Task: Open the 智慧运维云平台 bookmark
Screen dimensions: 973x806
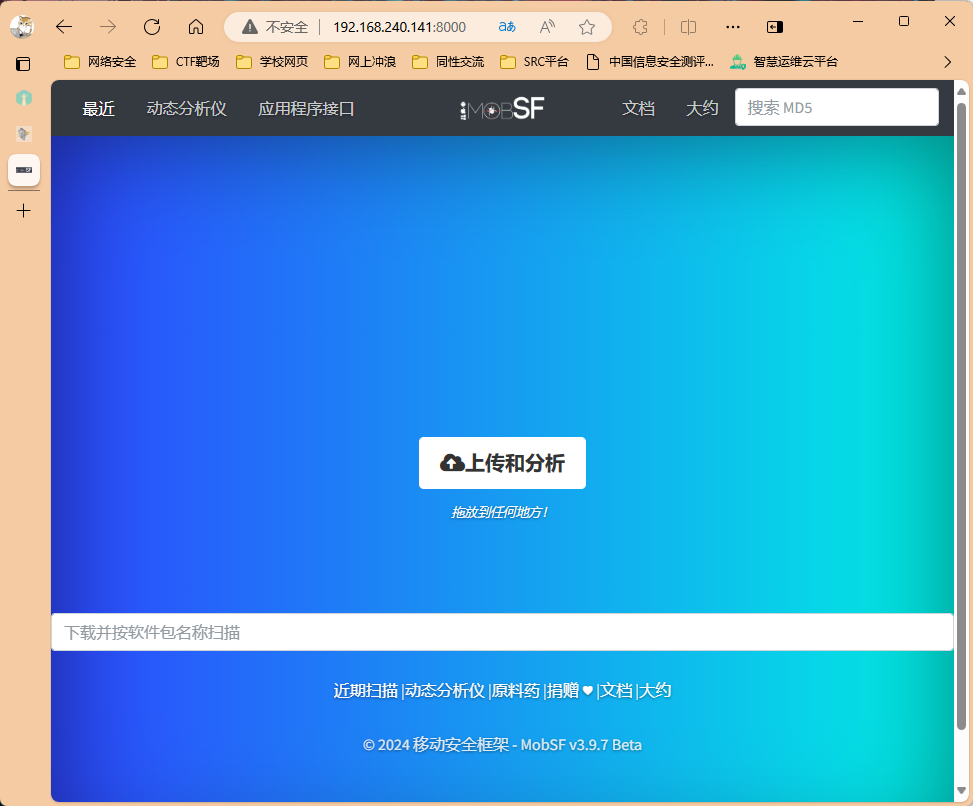Action: (x=784, y=62)
